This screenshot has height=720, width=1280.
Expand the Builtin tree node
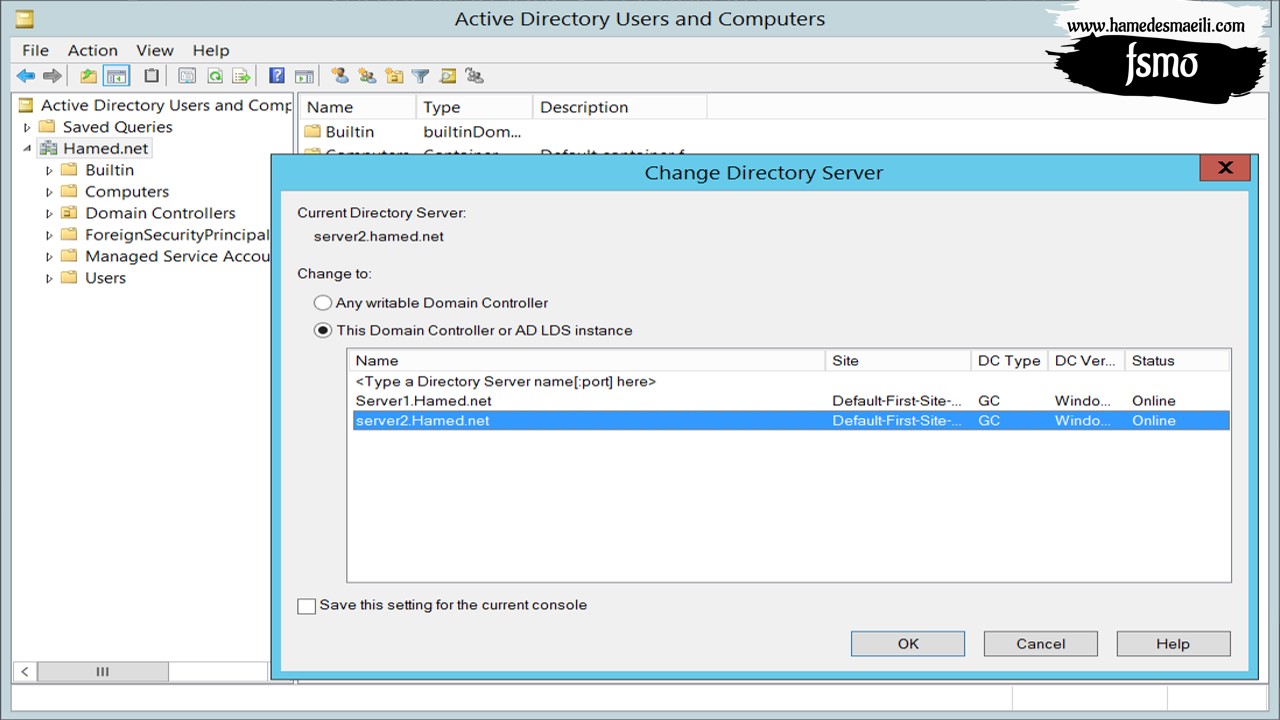pyautogui.click(x=49, y=170)
